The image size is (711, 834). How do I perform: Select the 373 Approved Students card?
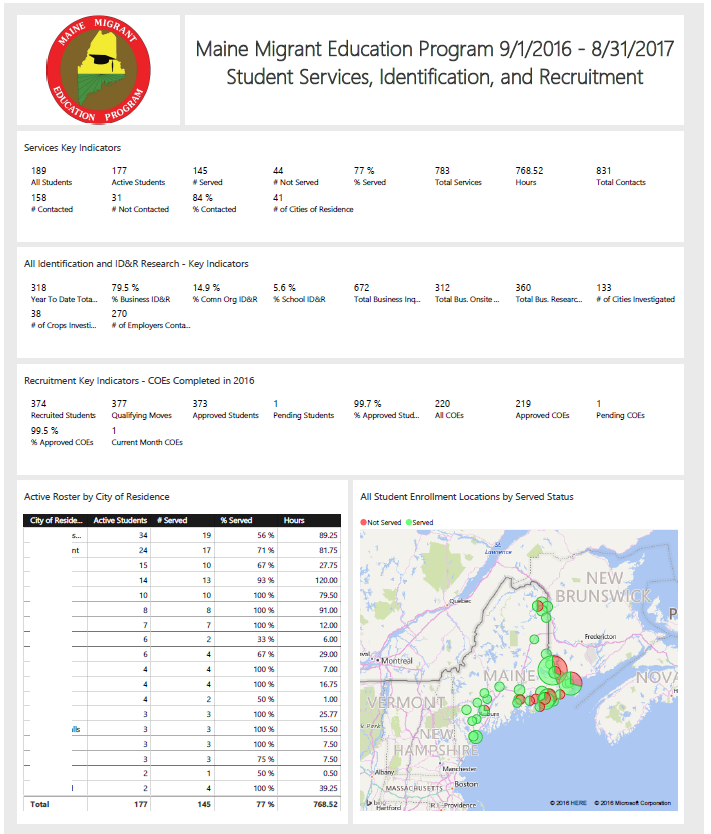tap(225, 409)
